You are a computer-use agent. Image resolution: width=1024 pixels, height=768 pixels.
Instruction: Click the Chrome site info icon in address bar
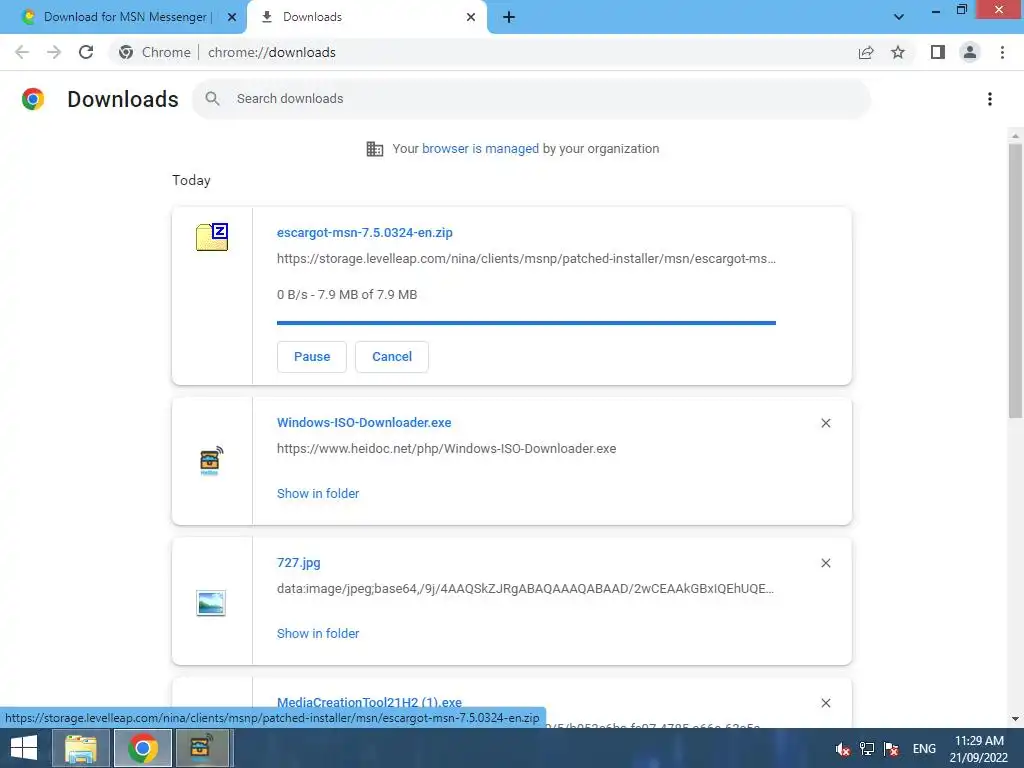[126, 52]
